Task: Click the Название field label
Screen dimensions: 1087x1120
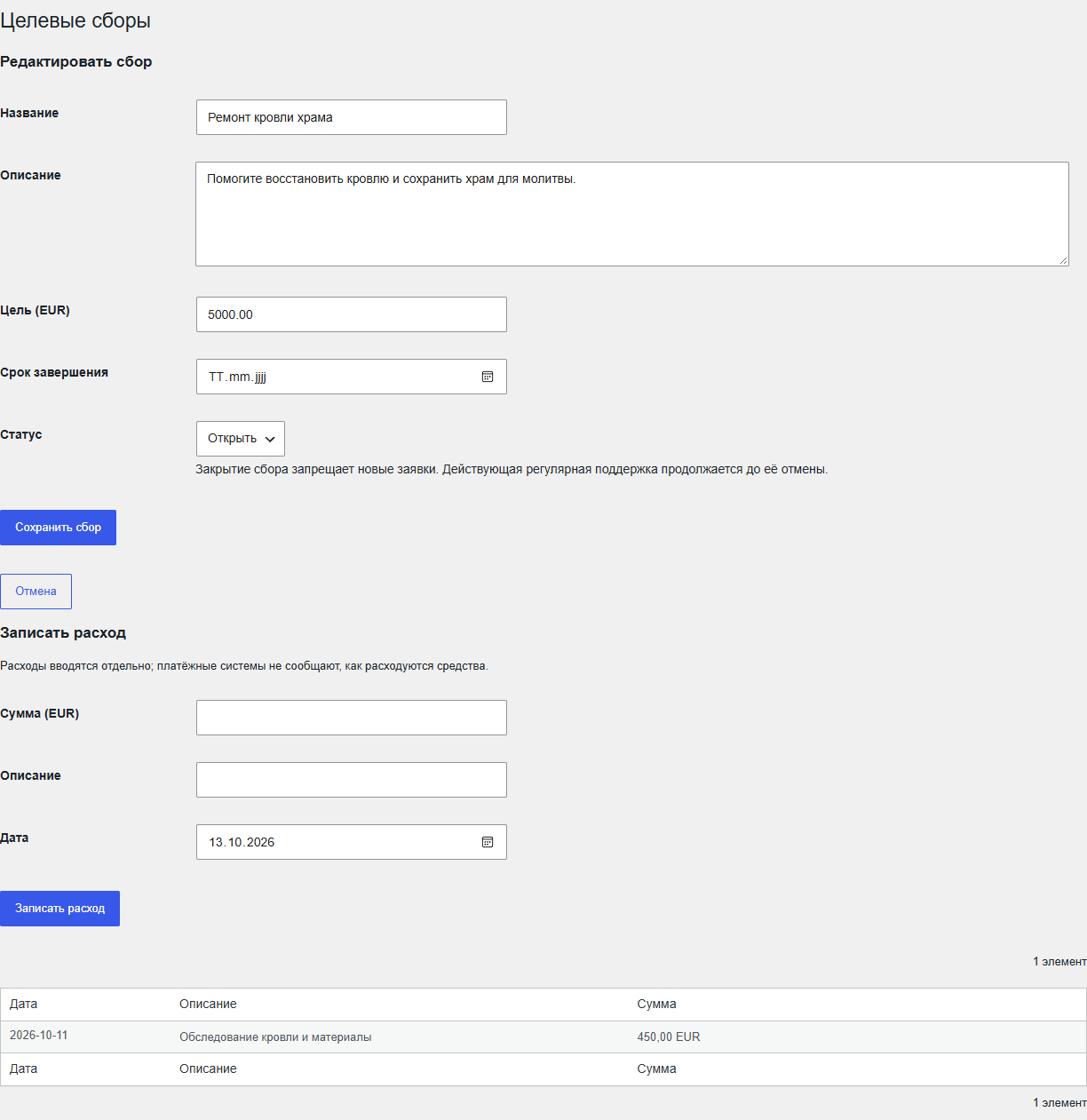Action: 29,113
